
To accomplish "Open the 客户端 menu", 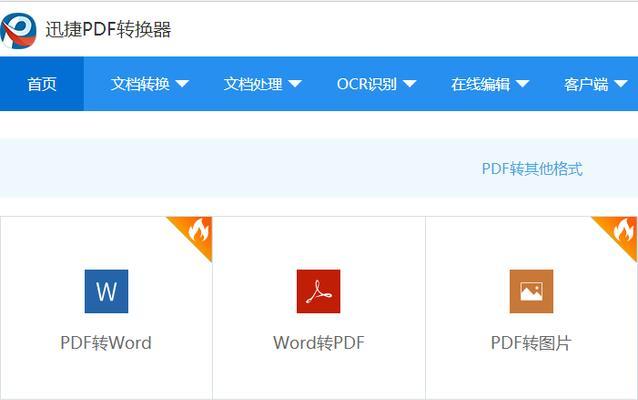I will pyautogui.click(x=586, y=84).
